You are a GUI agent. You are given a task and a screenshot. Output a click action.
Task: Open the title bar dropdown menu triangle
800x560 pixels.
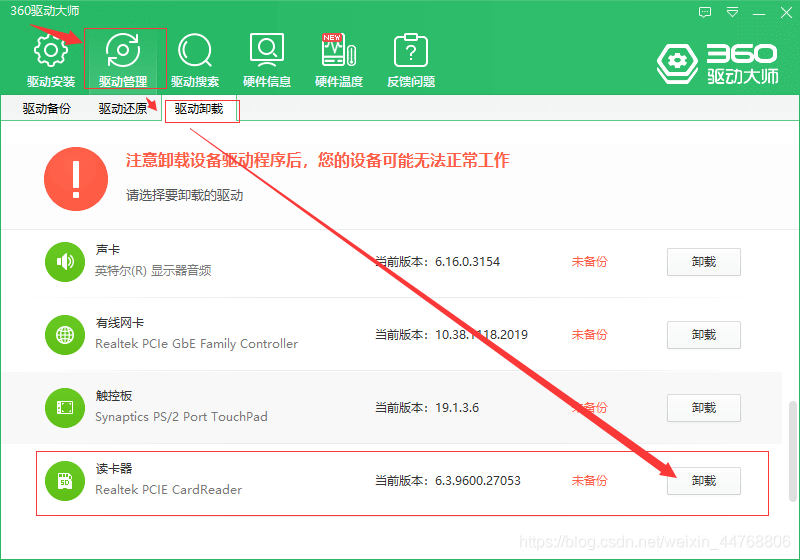733,12
